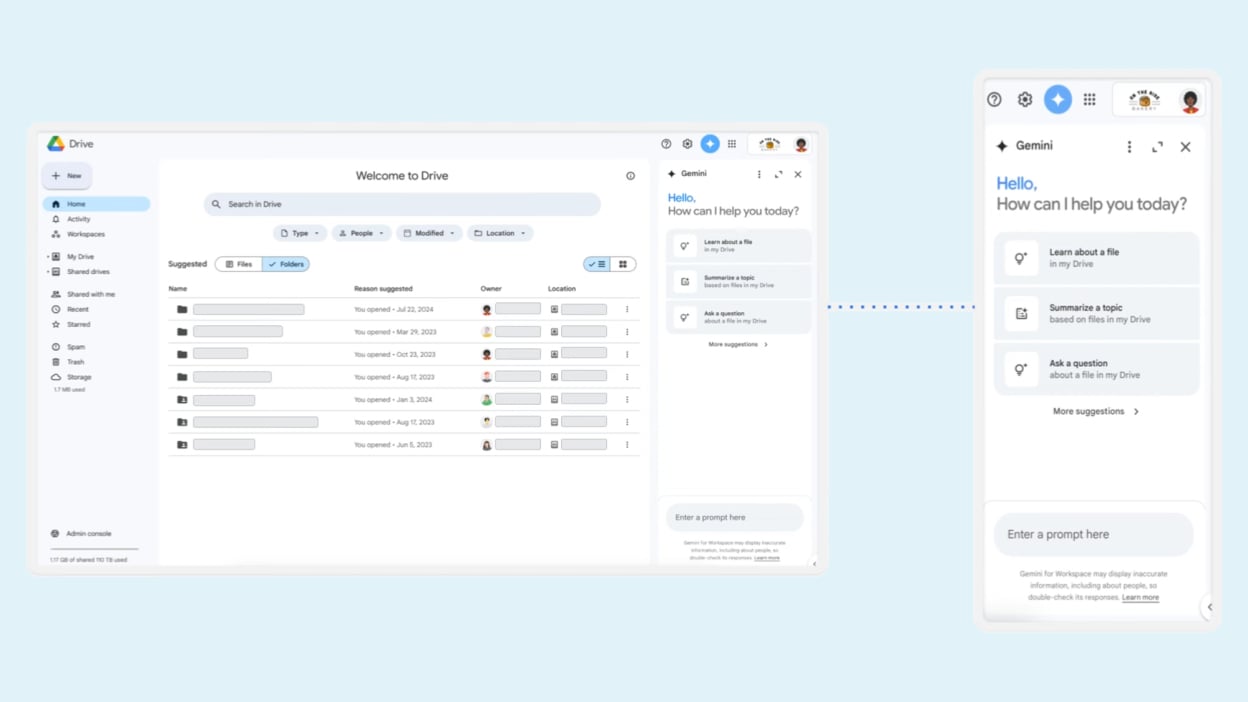
Task: Open more actions for the first folder row
Action: [627, 310]
